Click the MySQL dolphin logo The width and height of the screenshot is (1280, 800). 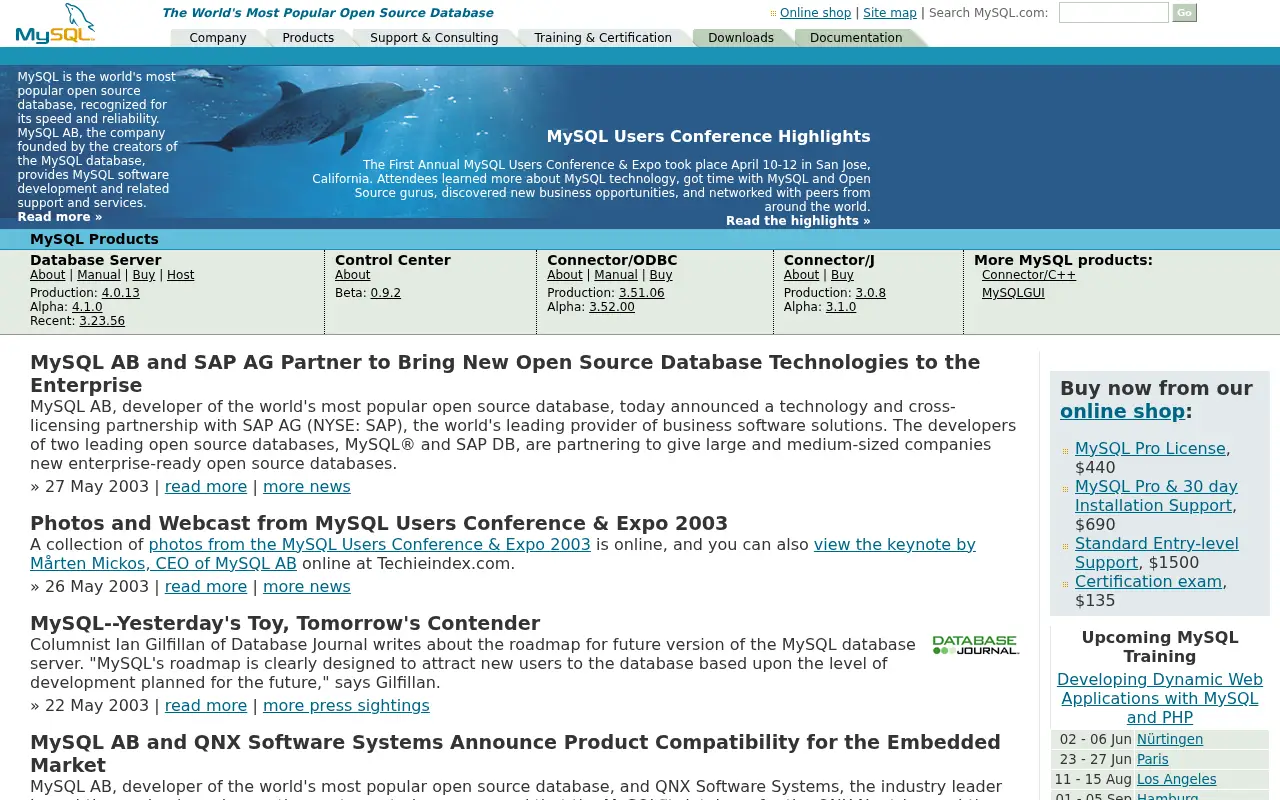(x=56, y=24)
